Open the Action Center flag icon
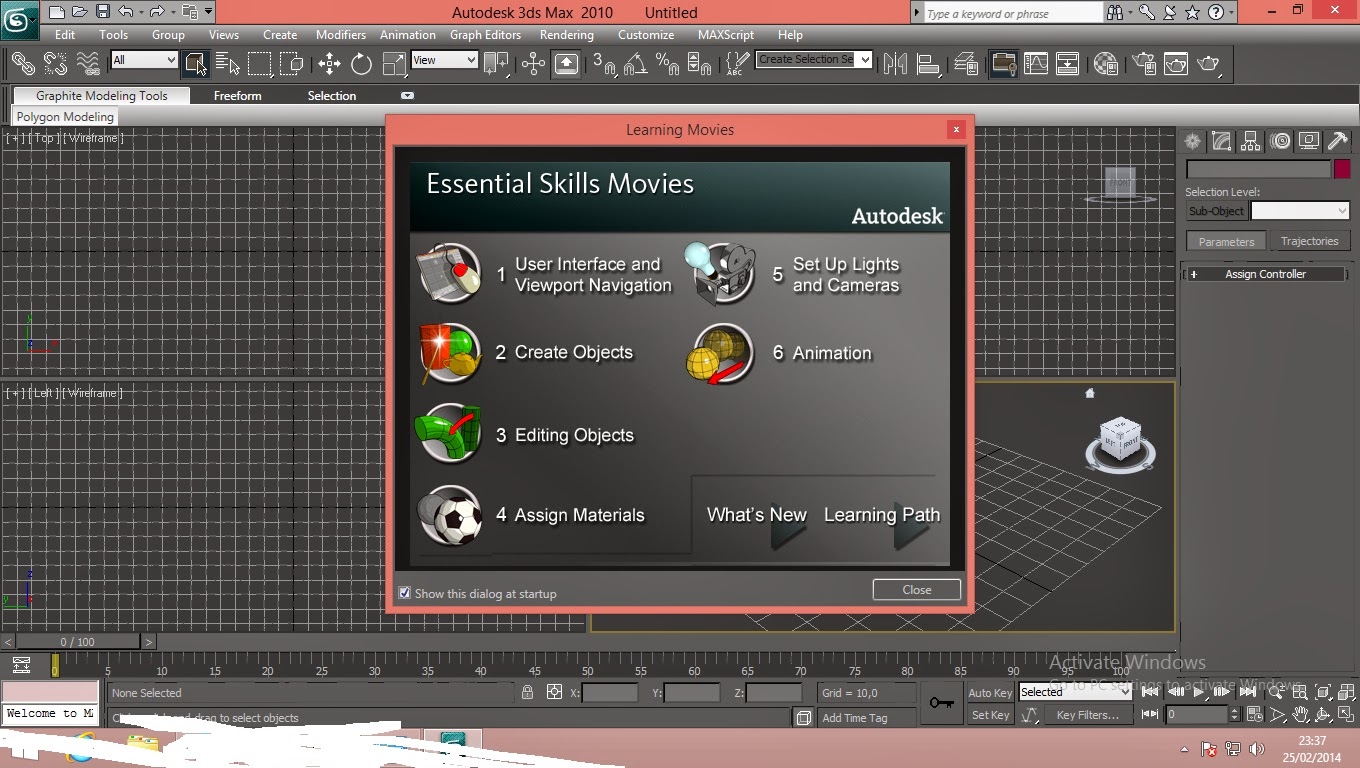1360x768 pixels. (1208, 749)
